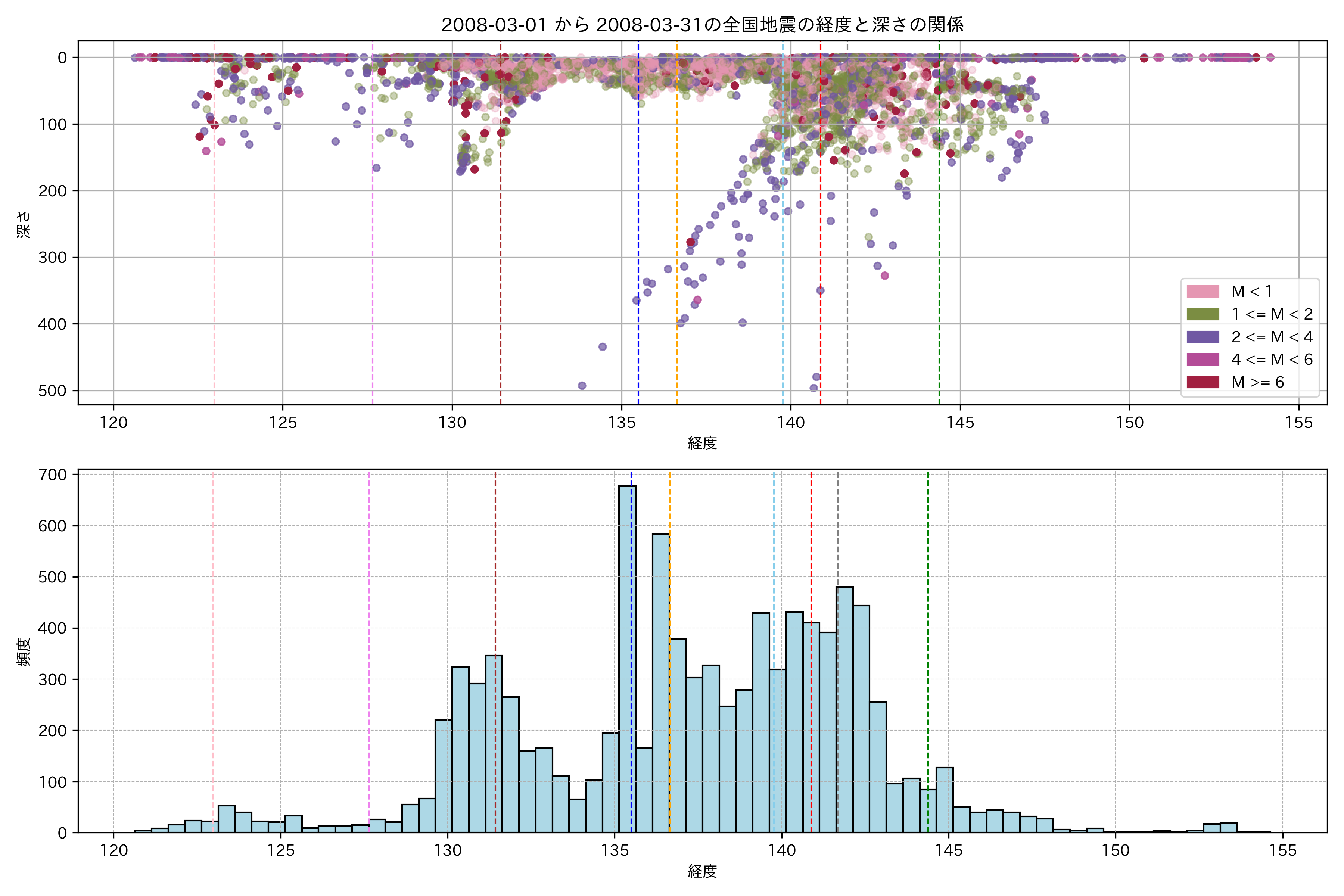Click the magenta 4 <= M < 6 legend swatch
Viewport: 1344px width, 896px height.
[1203, 360]
